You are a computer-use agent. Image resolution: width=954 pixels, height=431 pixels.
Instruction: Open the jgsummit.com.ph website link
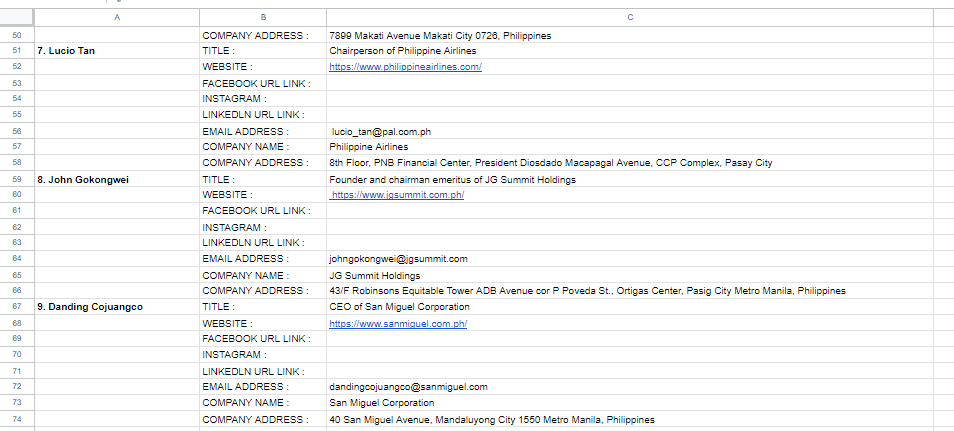click(x=397, y=195)
